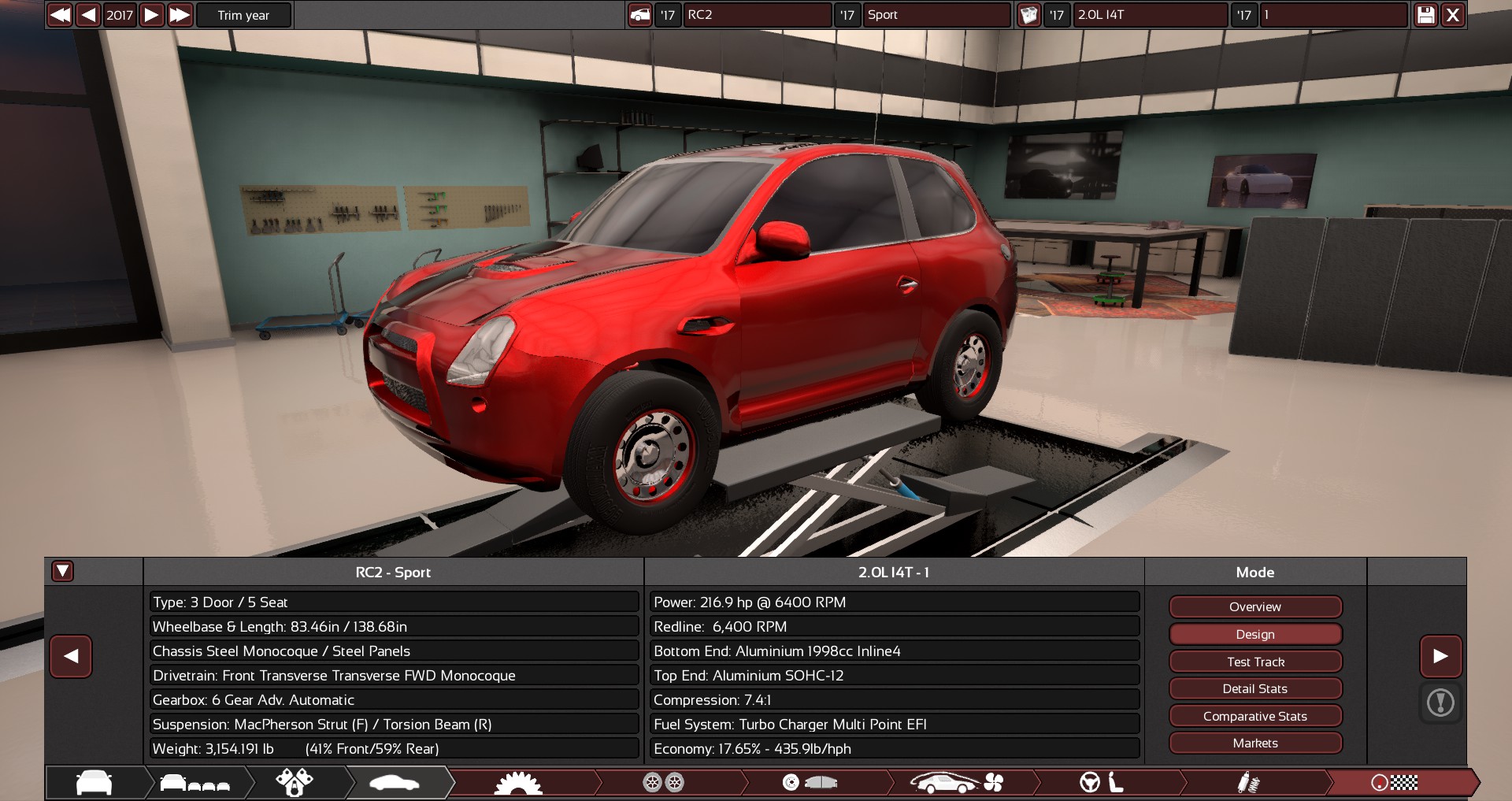The image size is (1512, 801).
Task: Open the brakes tab (disc and pad icon)
Action: click(x=809, y=783)
